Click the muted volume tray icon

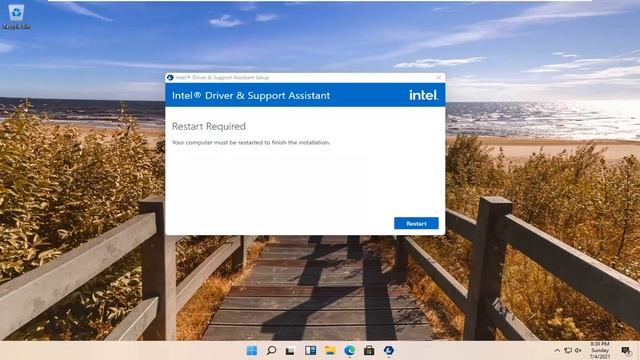point(578,351)
